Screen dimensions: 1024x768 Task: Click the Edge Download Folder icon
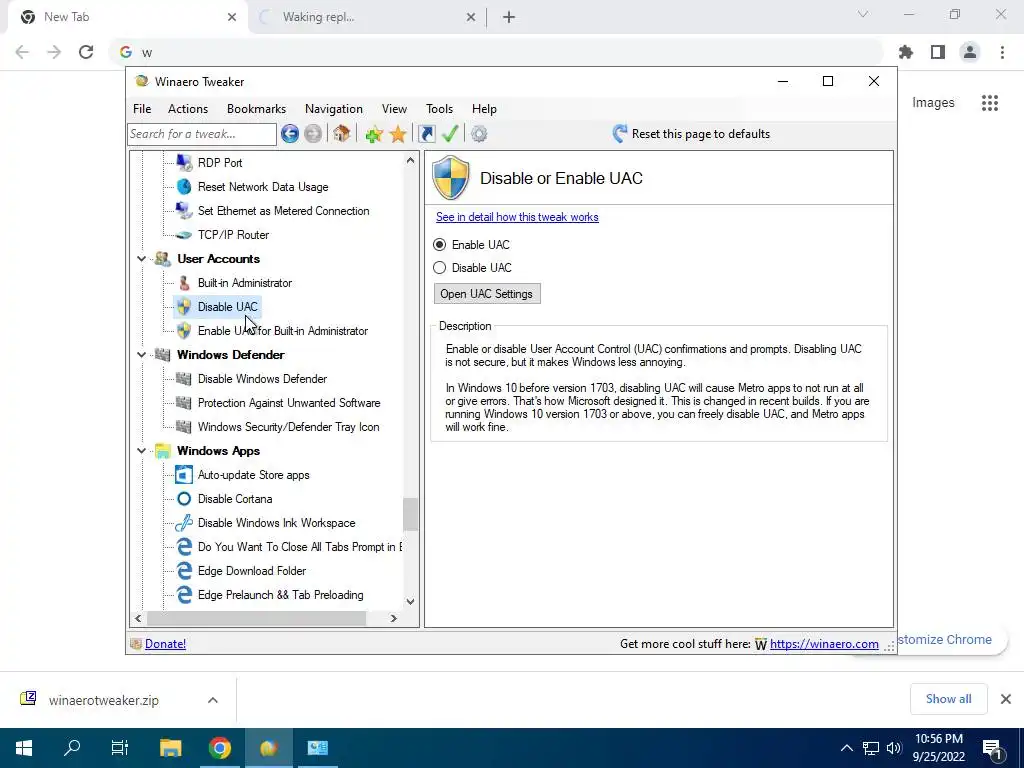click(184, 571)
